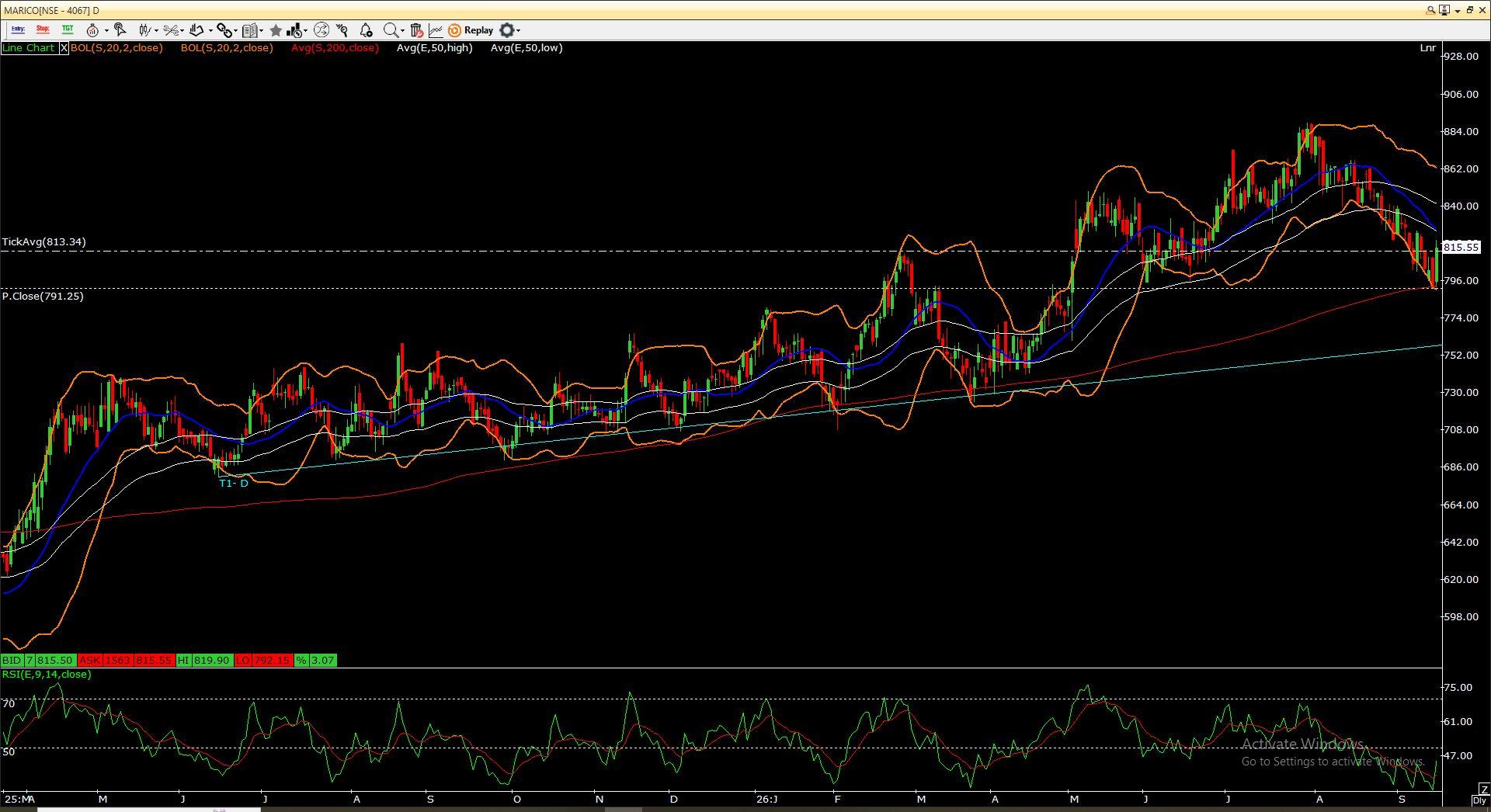Click current price tag 815.55
The image size is (1491, 812).
point(1461,248)
